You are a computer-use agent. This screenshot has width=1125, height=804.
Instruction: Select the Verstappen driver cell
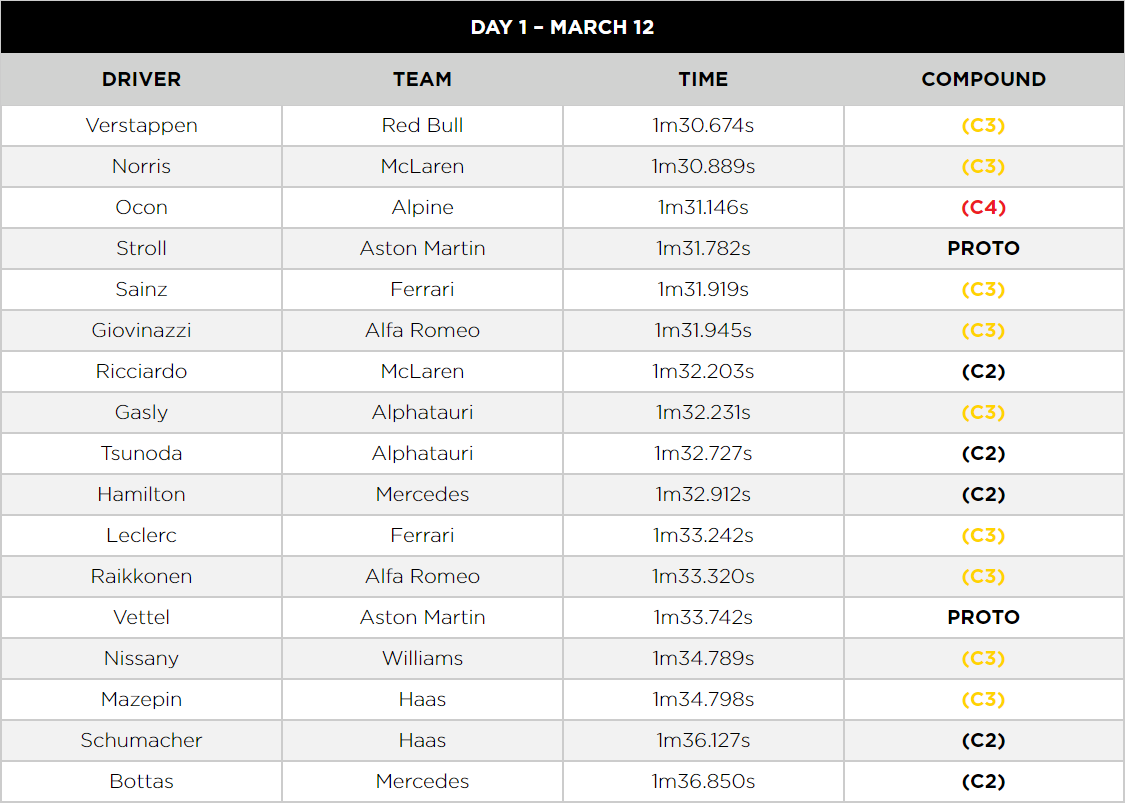pos(141,126)
